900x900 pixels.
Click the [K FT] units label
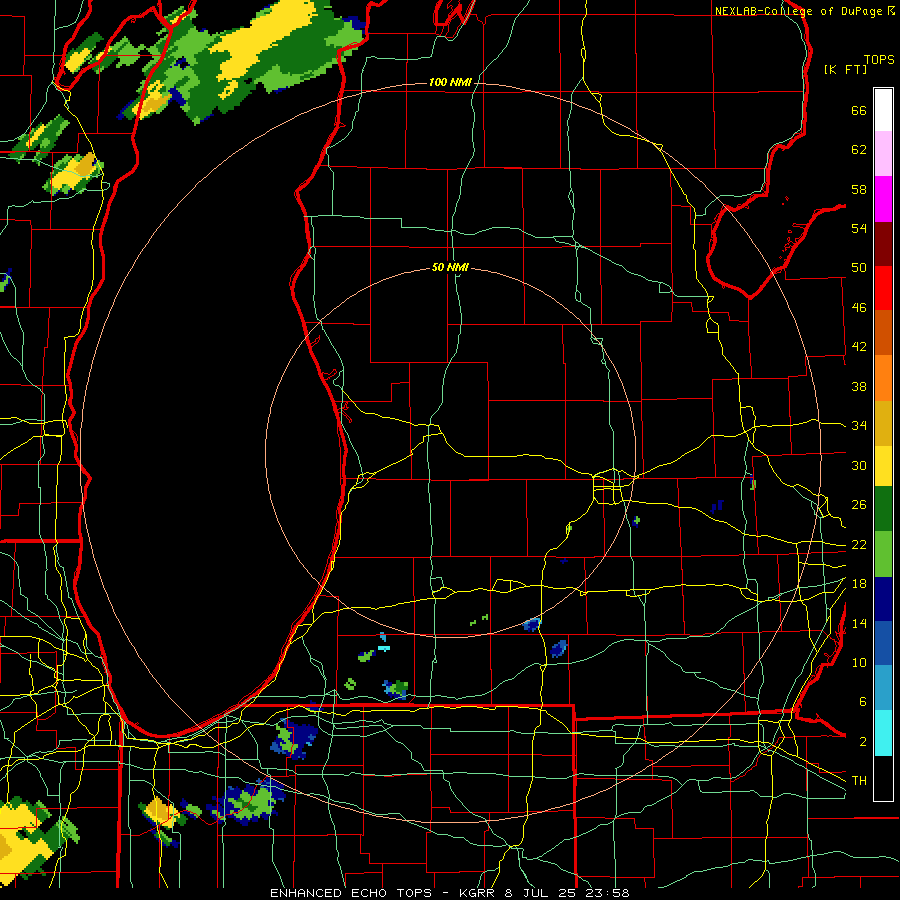pyautogui.click(x=845, y=69)
